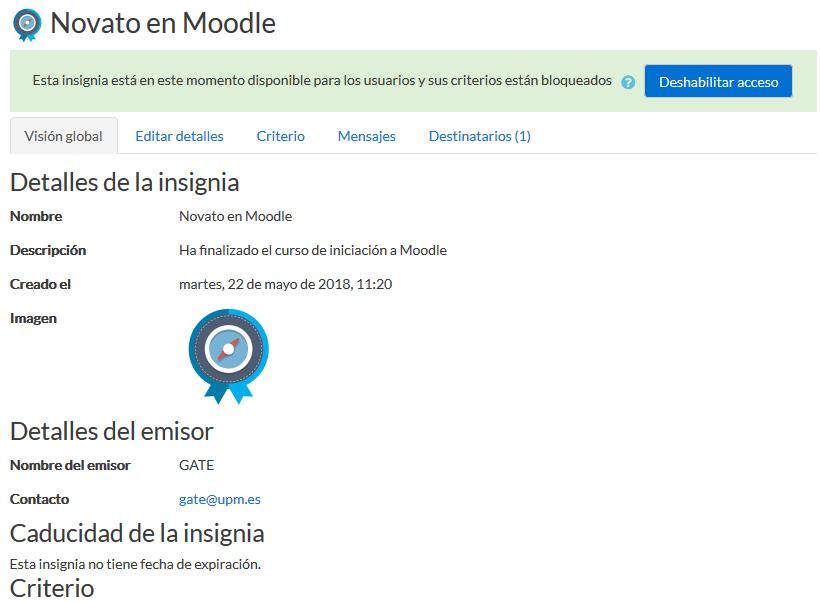
Task: Select the Visión global tab
Action: [63, 136]
